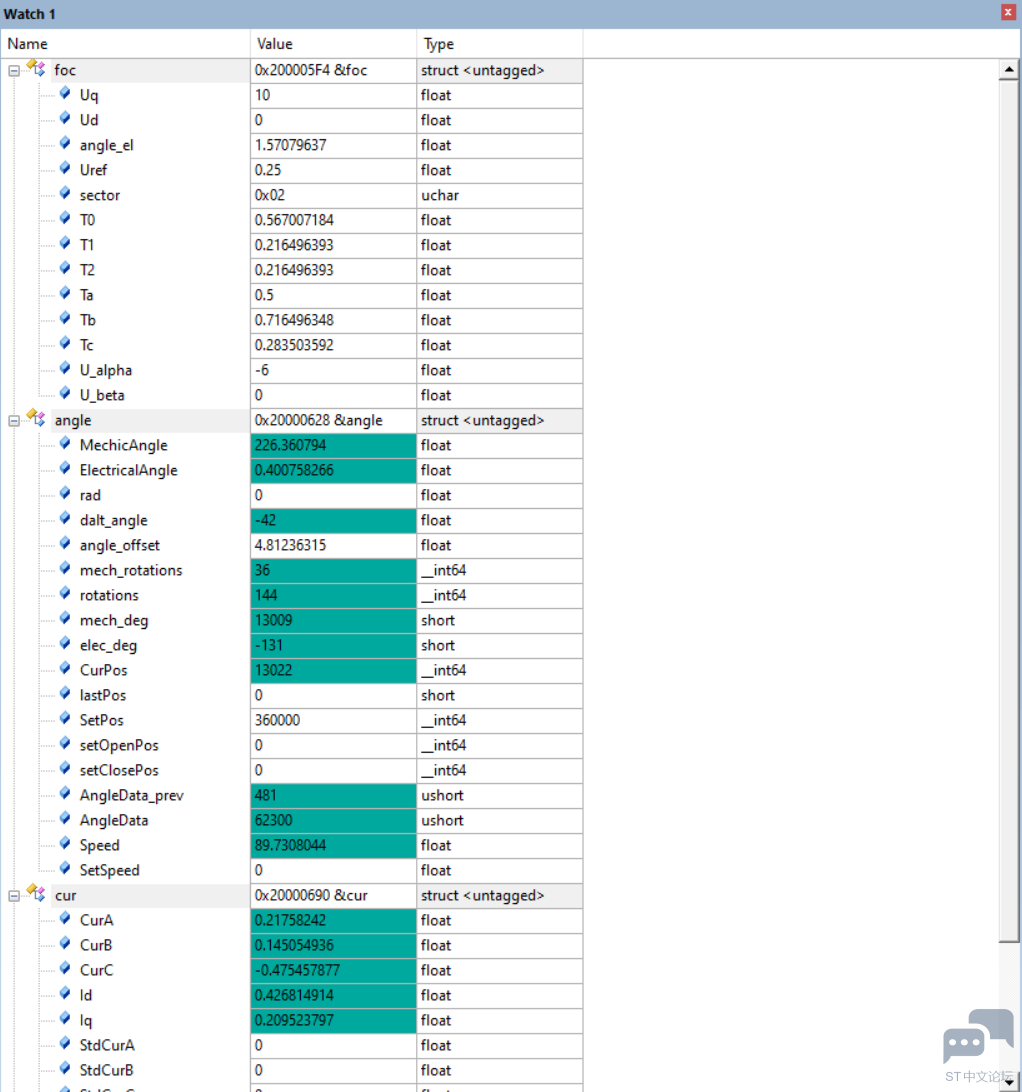Screen dimensions: 1022x1092
Task: Select the lastPos row name
Action: click(103, 696)
